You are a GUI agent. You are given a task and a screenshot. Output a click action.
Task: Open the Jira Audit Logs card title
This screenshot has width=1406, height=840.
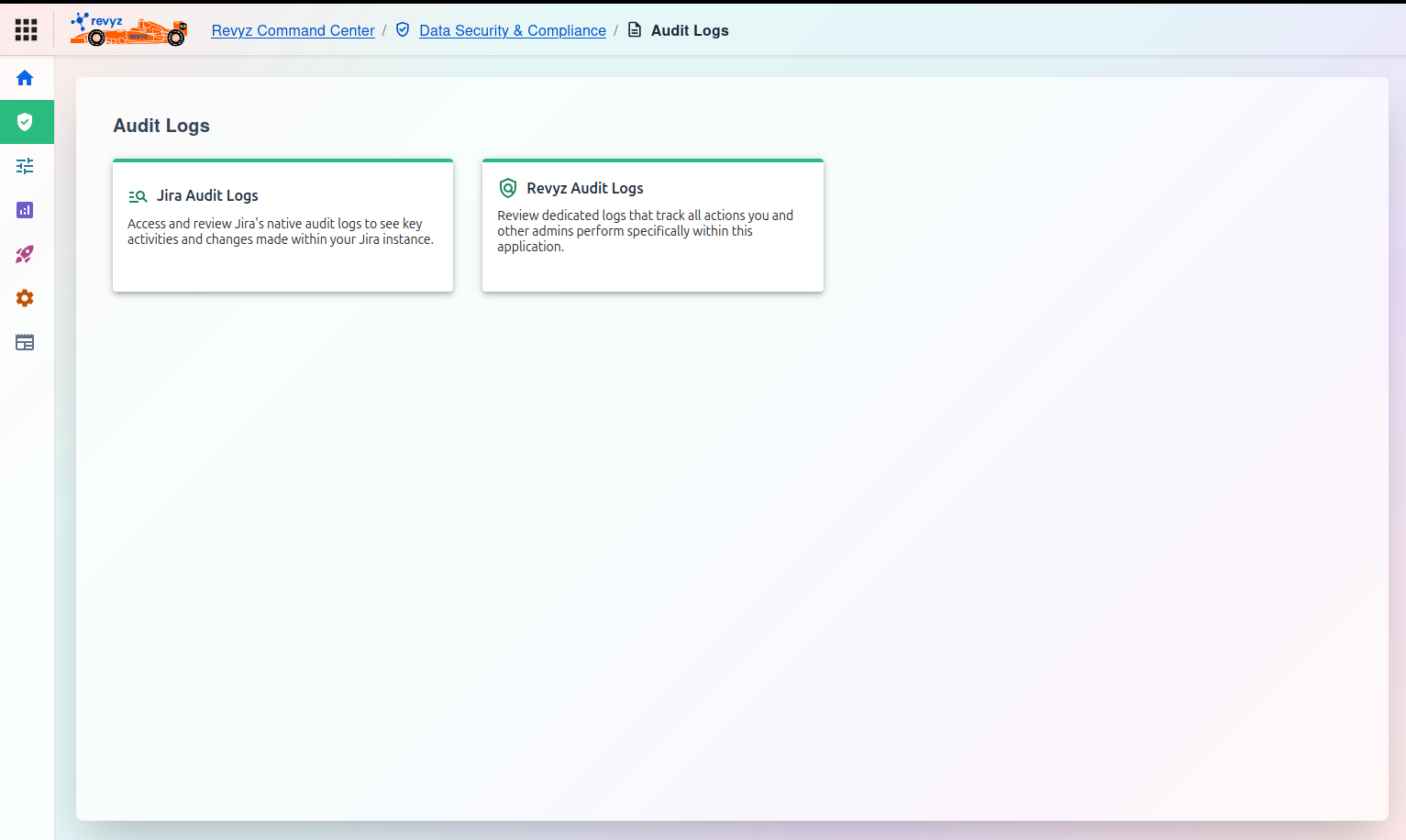click(207, 195)
